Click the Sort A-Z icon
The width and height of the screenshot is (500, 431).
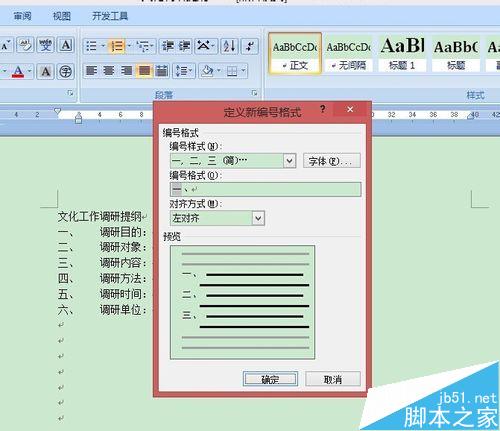point(230,46)
